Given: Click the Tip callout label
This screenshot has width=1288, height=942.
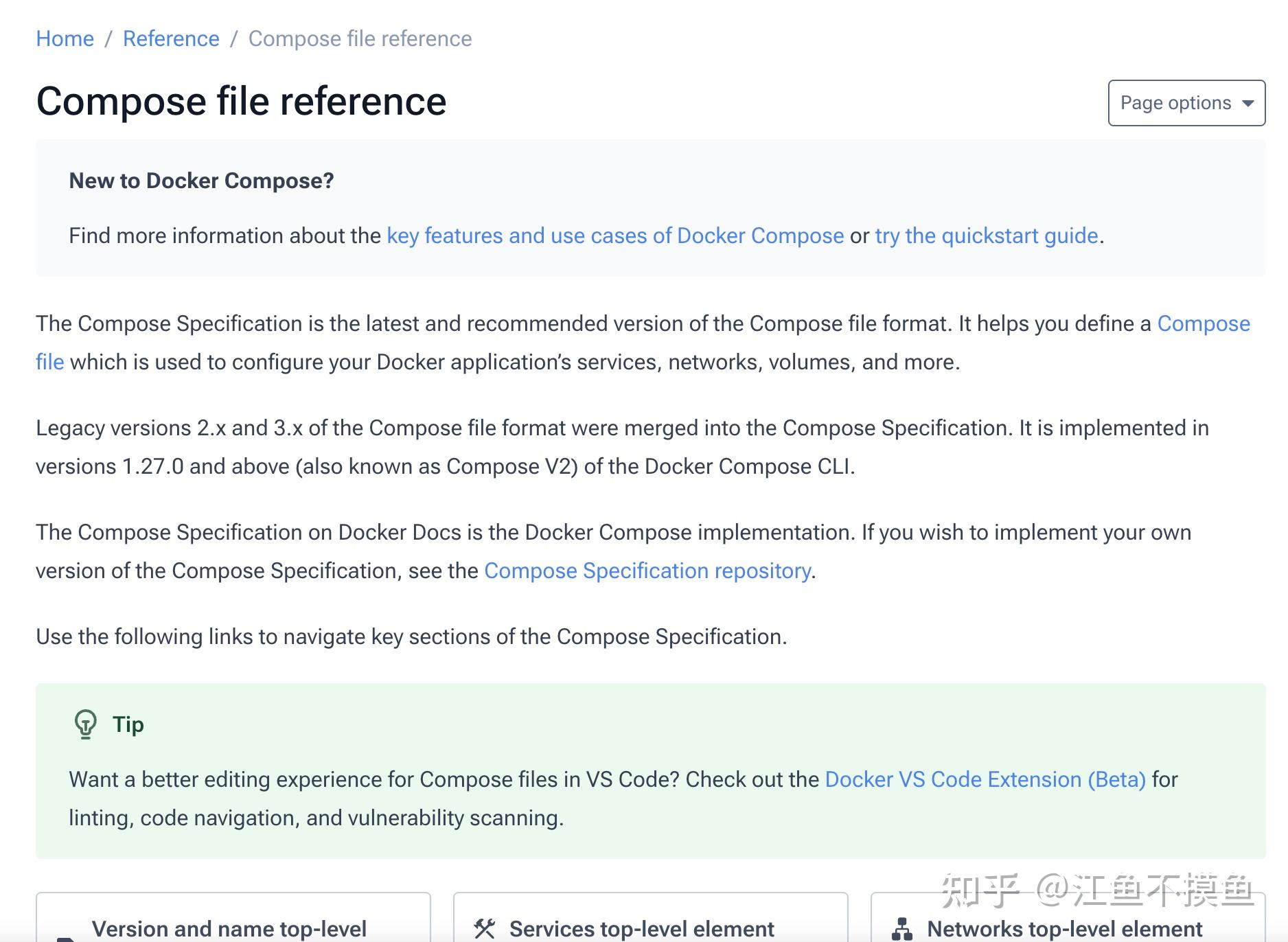Looking at the screenshot, I should [128, 724].
